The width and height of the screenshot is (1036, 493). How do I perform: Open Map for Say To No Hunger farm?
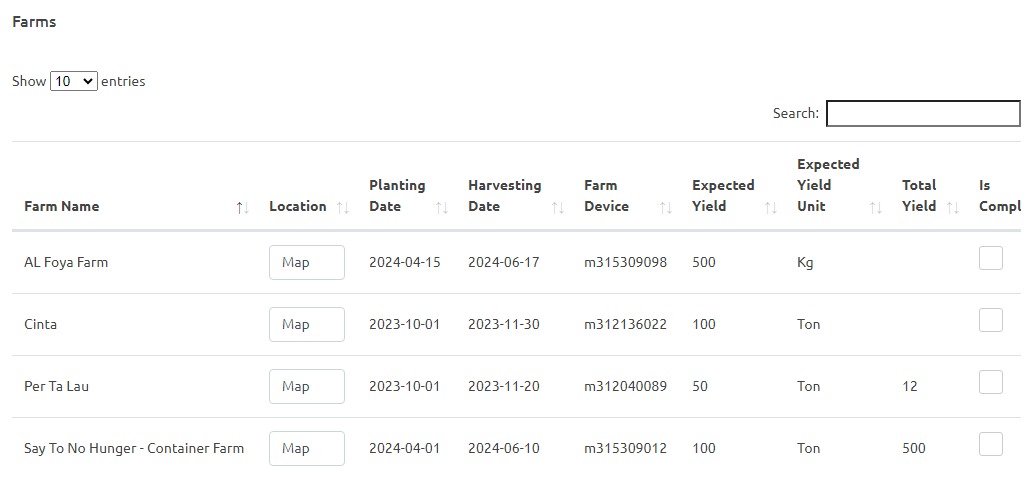coord(306,449)
